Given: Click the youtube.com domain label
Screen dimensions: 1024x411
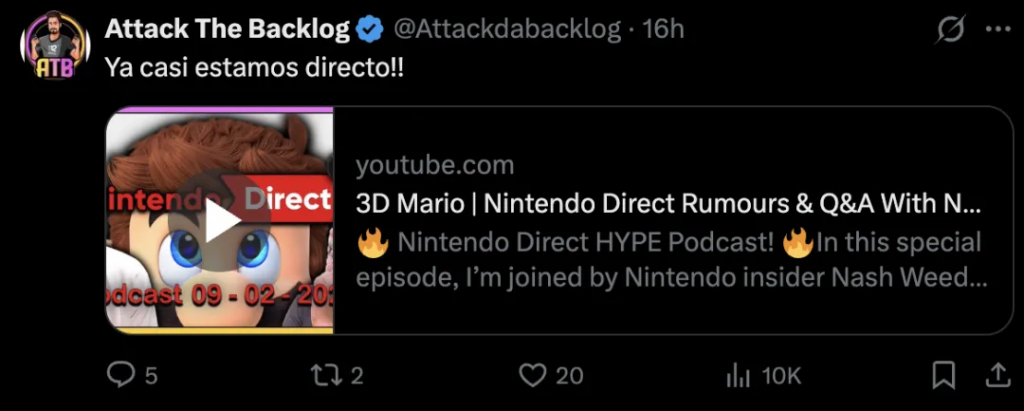Looking at the screenshot, I should pyautogui.click(x=435, y=166).
